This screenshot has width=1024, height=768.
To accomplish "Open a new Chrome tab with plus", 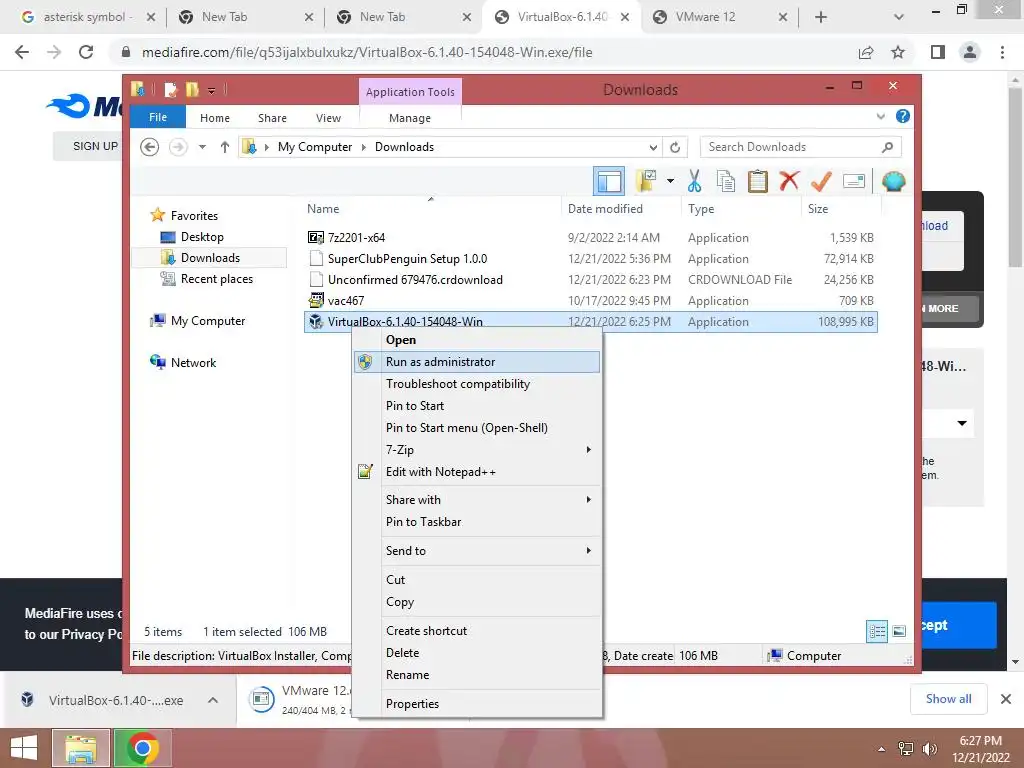I will 821,18.
